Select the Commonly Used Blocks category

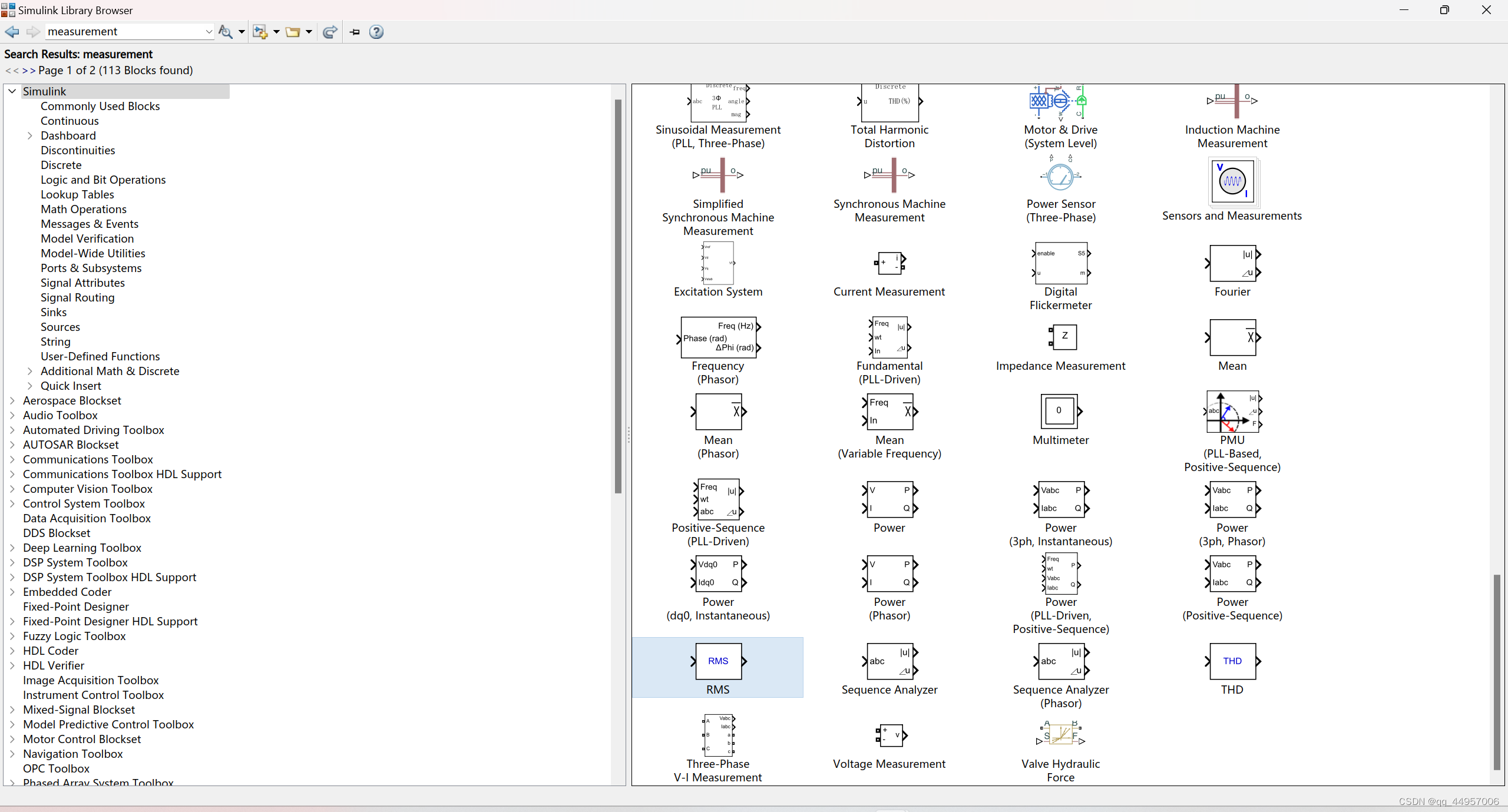[x=100, y=106]
